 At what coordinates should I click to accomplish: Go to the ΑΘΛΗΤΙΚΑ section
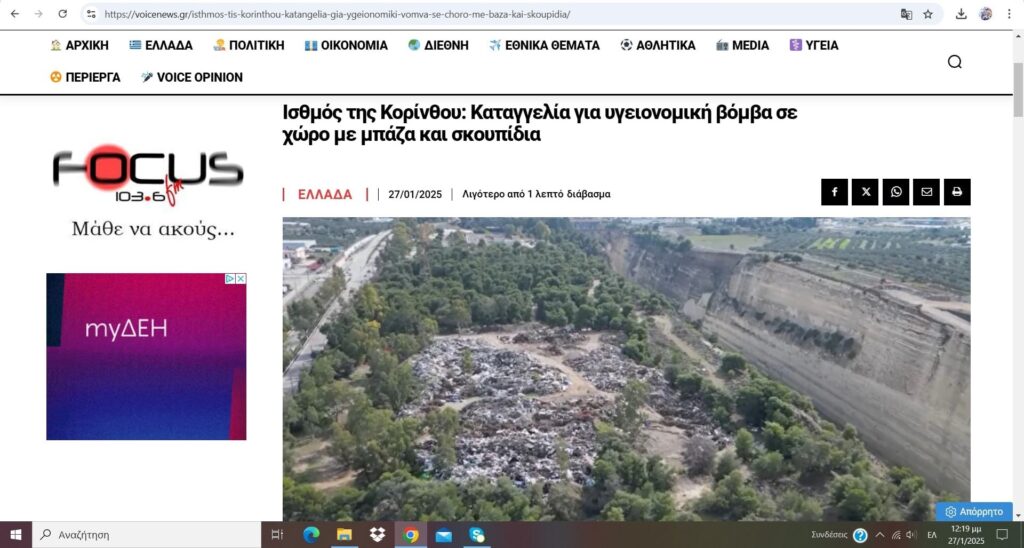pyautogui.click(x=657, y=45)
